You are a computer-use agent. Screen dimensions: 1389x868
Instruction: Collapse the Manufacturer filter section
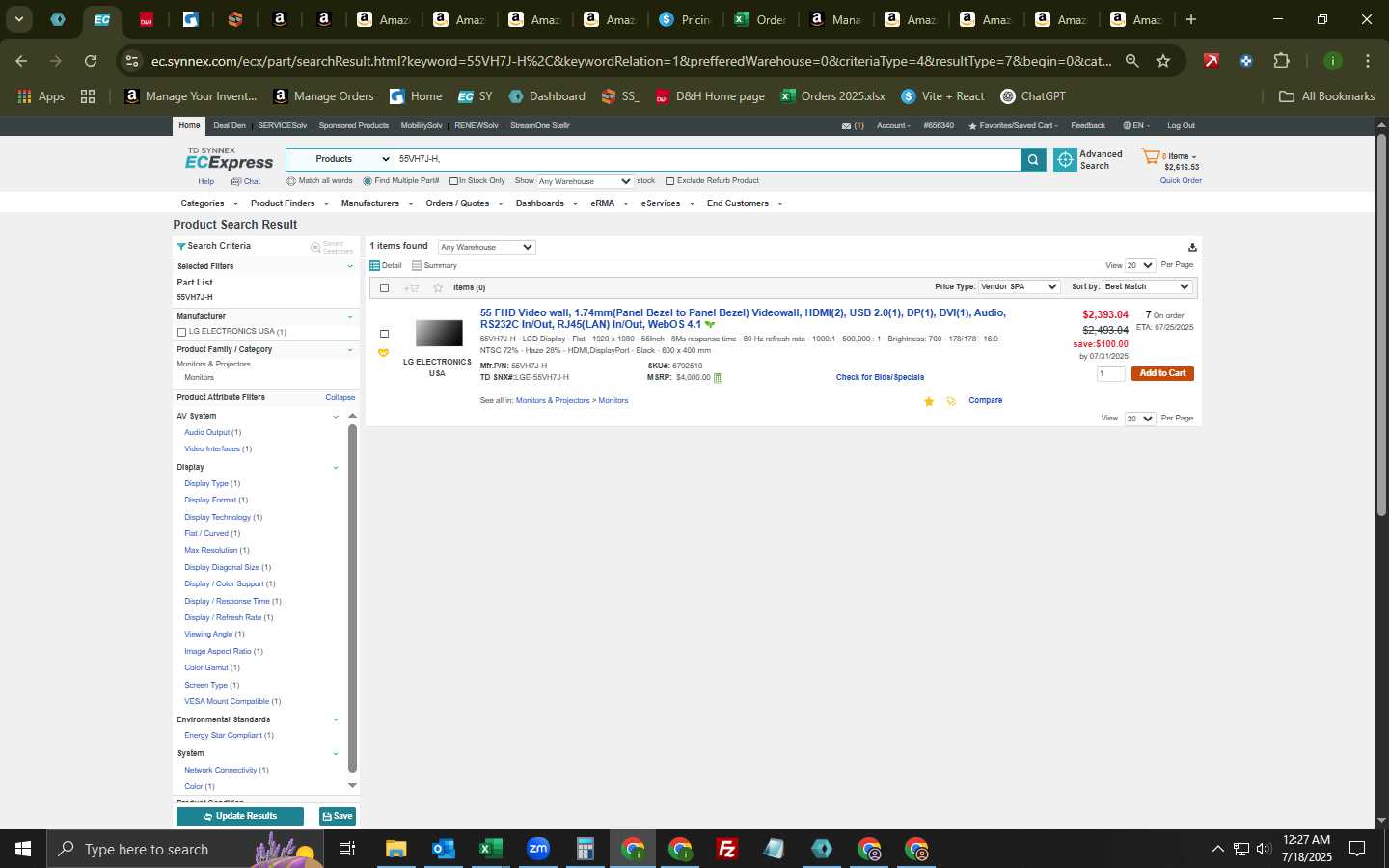click(x=350, y=317)
